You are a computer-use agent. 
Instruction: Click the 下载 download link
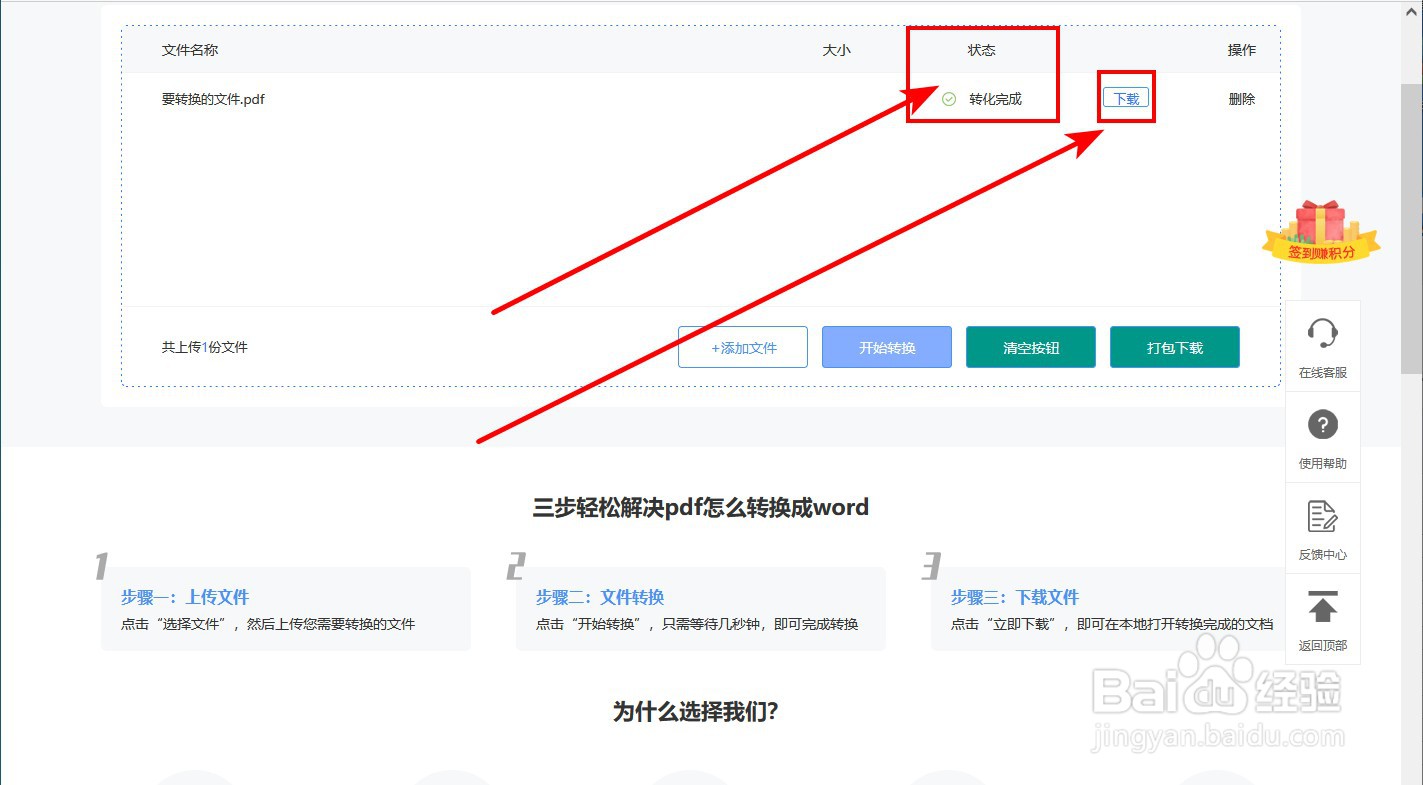[1125, 96]
